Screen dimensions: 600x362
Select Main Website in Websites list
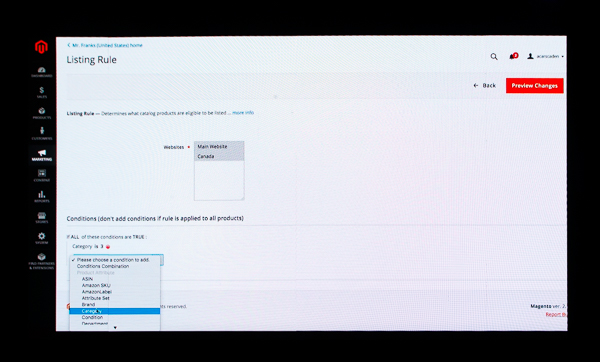(219, 147)
